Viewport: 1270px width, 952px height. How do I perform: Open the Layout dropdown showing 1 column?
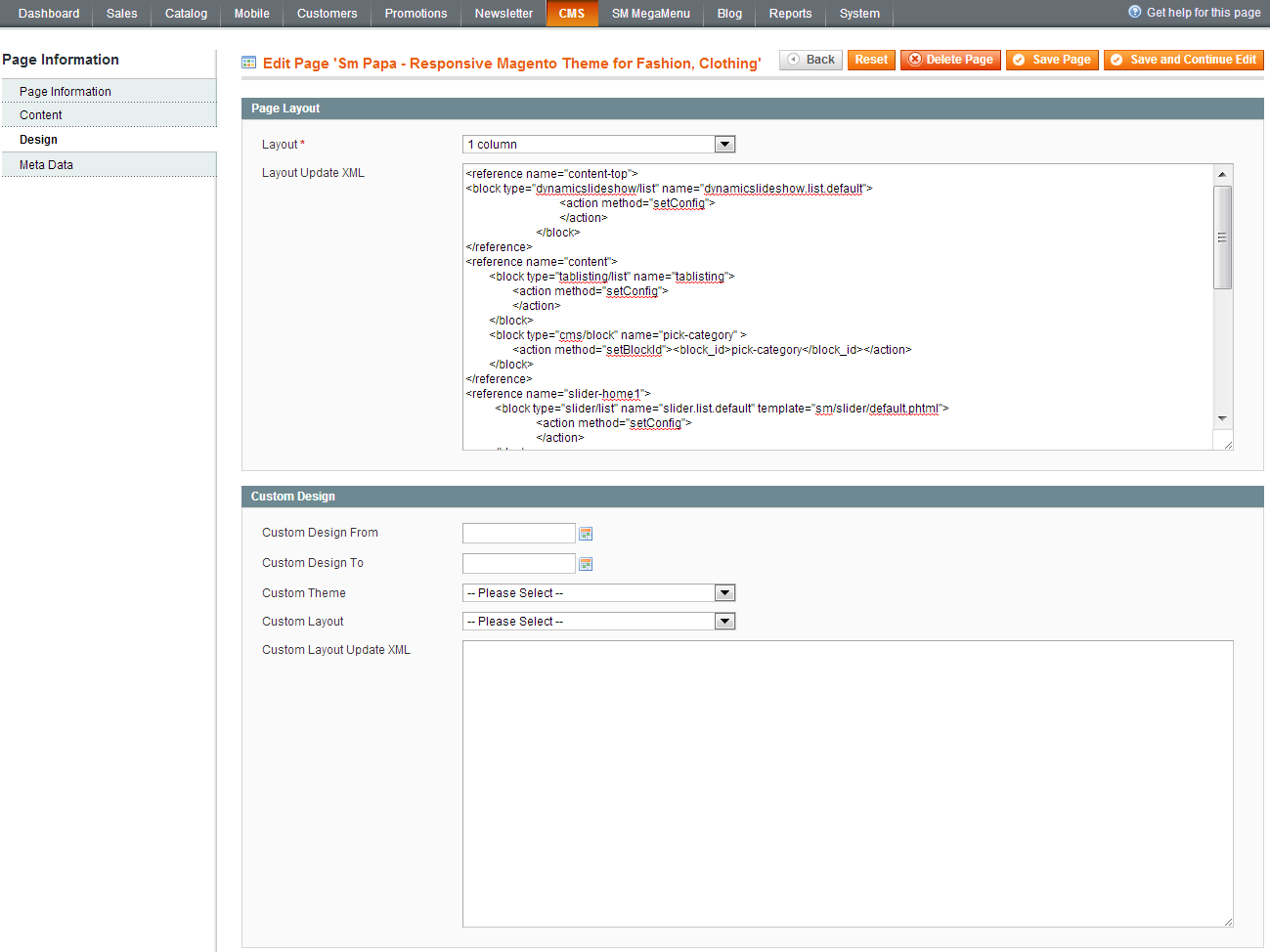[598, 145]
